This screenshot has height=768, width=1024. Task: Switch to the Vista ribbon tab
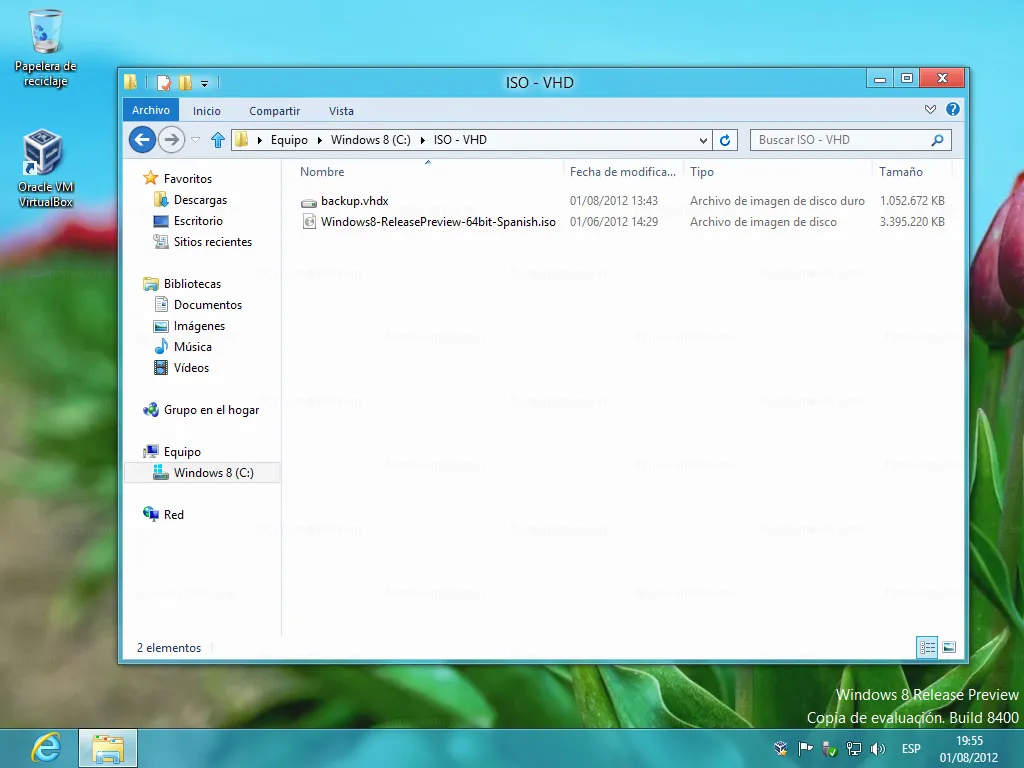[341, 111]
